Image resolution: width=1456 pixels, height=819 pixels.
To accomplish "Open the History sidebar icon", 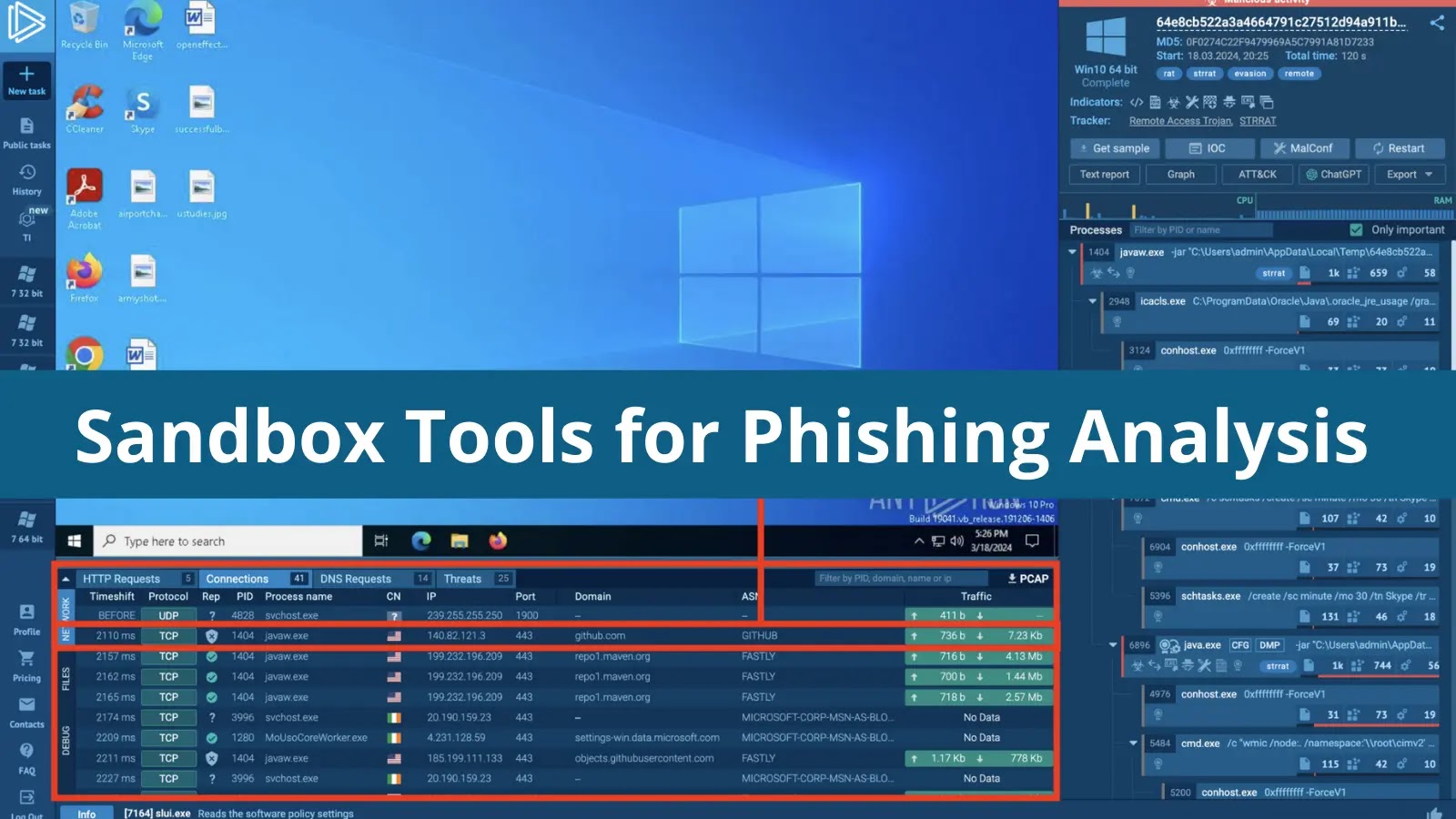I will click(26, 173).
